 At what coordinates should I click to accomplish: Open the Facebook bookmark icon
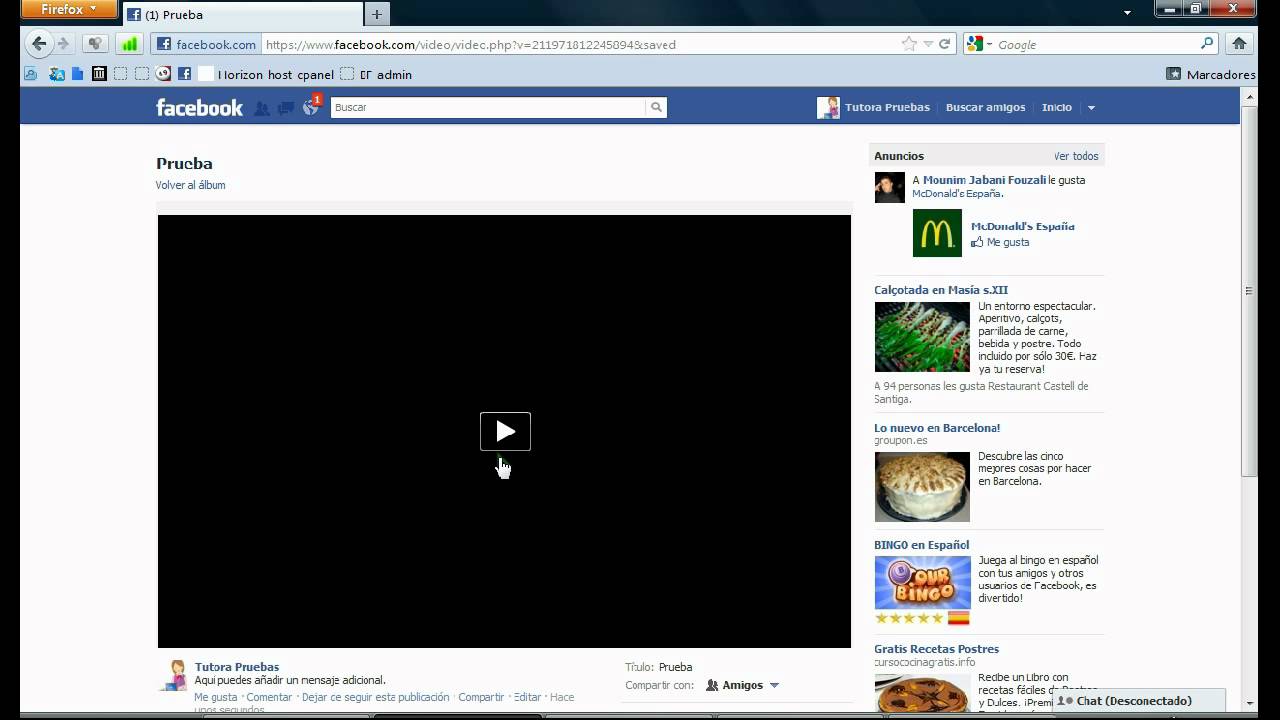[184, 74]
